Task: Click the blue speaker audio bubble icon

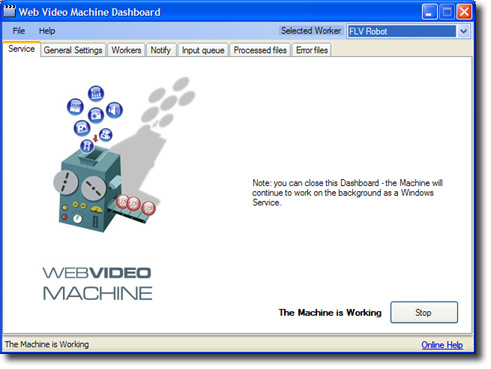Action: pyautogui.click(x=114, y=110)
